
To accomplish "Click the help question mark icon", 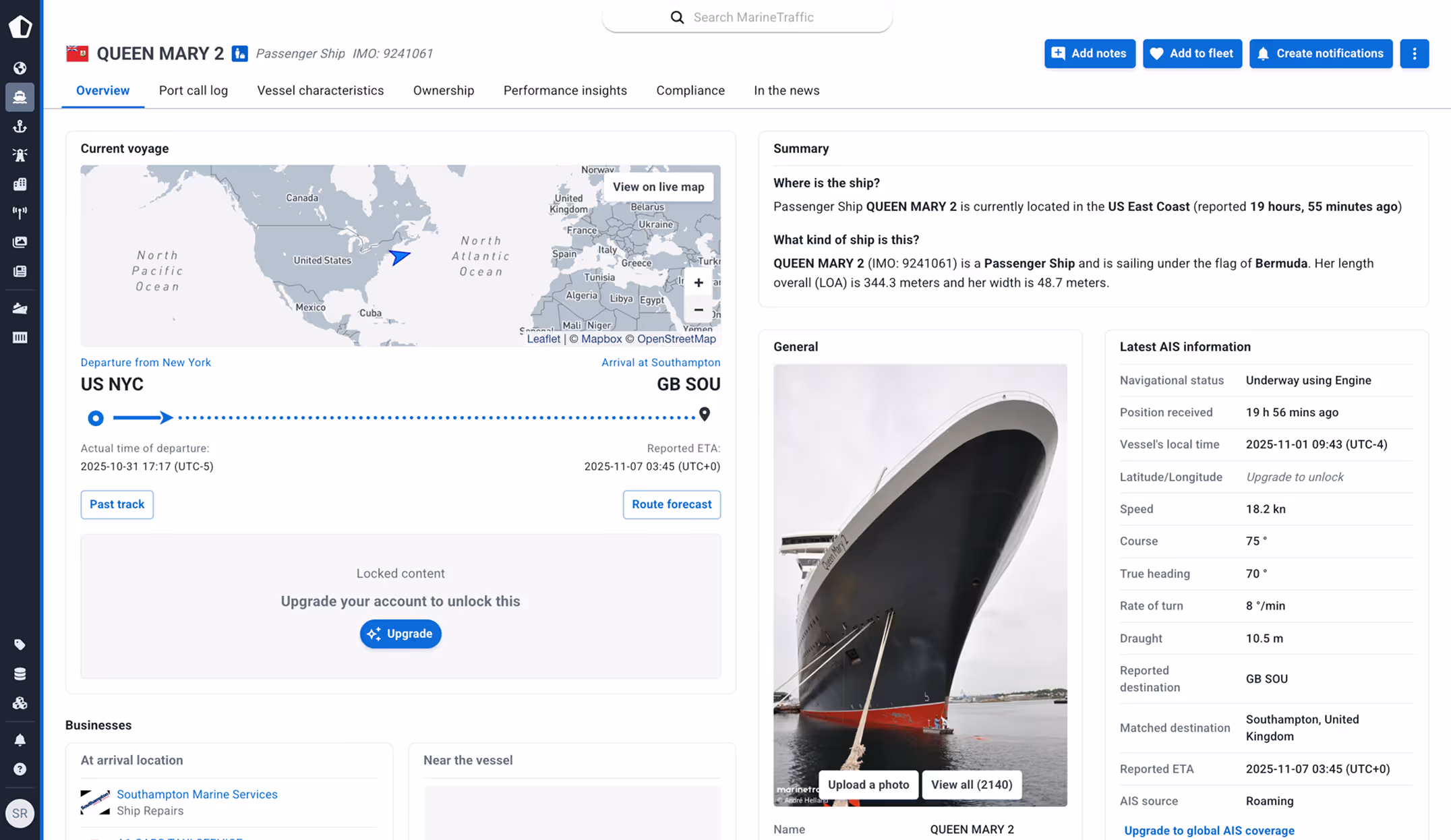I will tap(20, 769).
